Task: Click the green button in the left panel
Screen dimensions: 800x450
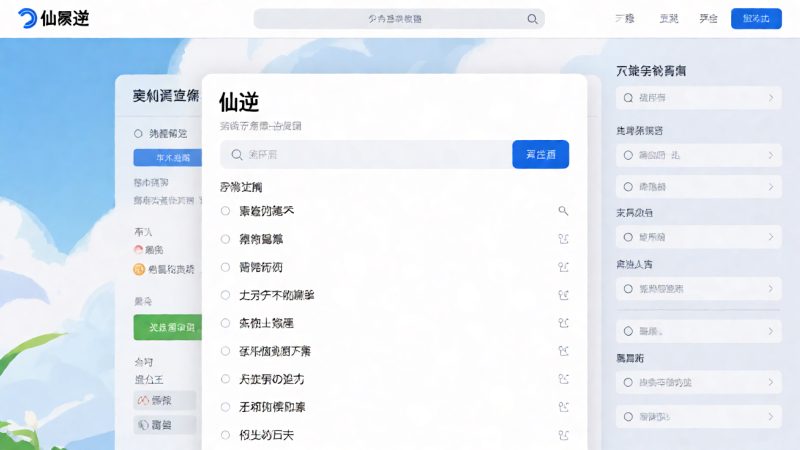Action: [168, 327]
